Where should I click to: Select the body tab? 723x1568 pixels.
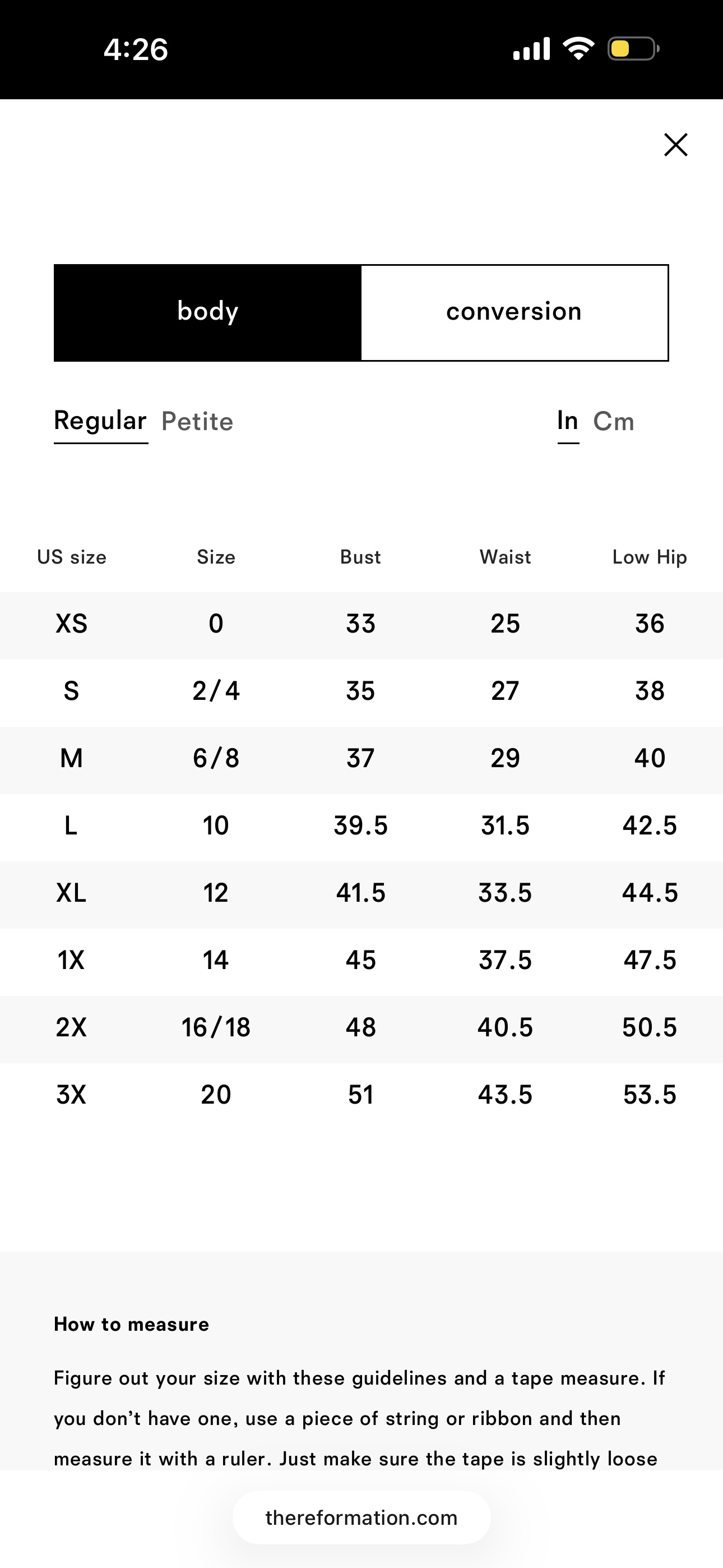[207, 312]
